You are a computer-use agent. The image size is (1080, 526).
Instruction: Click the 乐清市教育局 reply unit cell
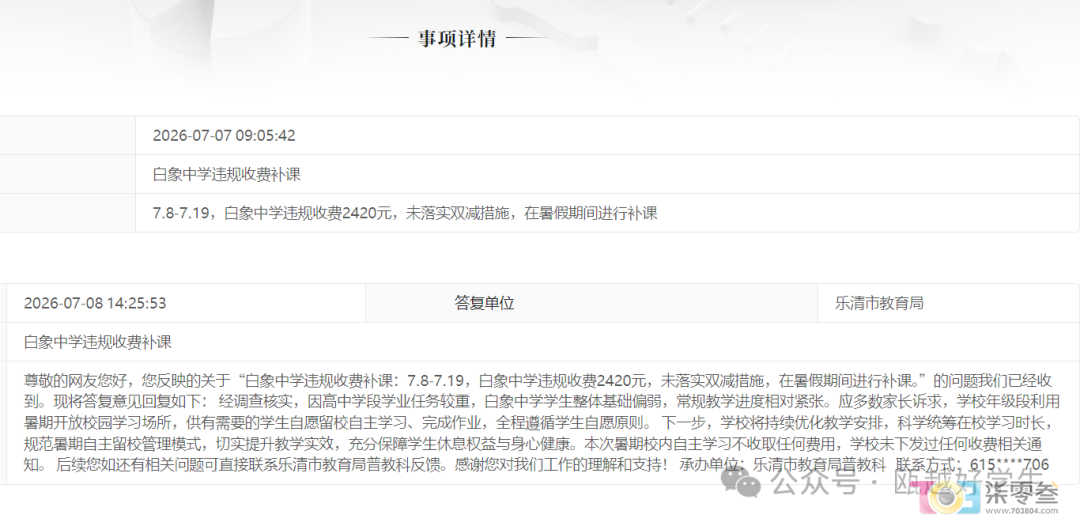879,304
